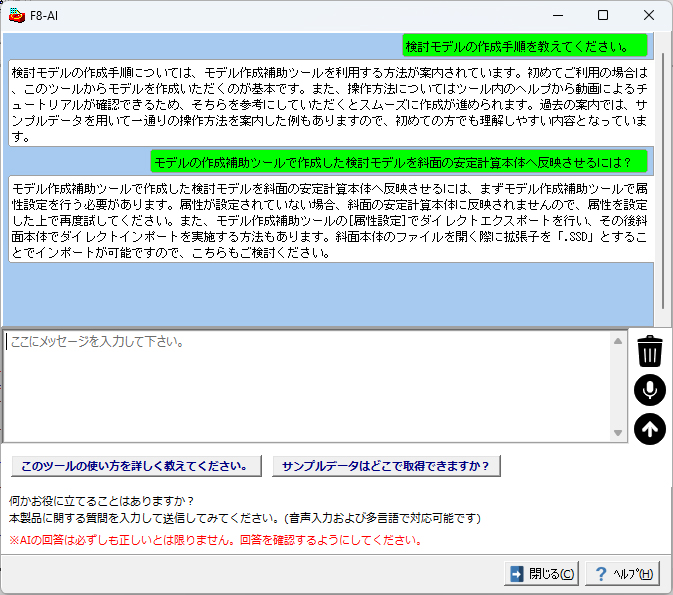This screenshot has width=673, height=595.
Task: Choose 'このツールの使い方を詳しく教えてください。' suggestion
Action: click(134, 466)
